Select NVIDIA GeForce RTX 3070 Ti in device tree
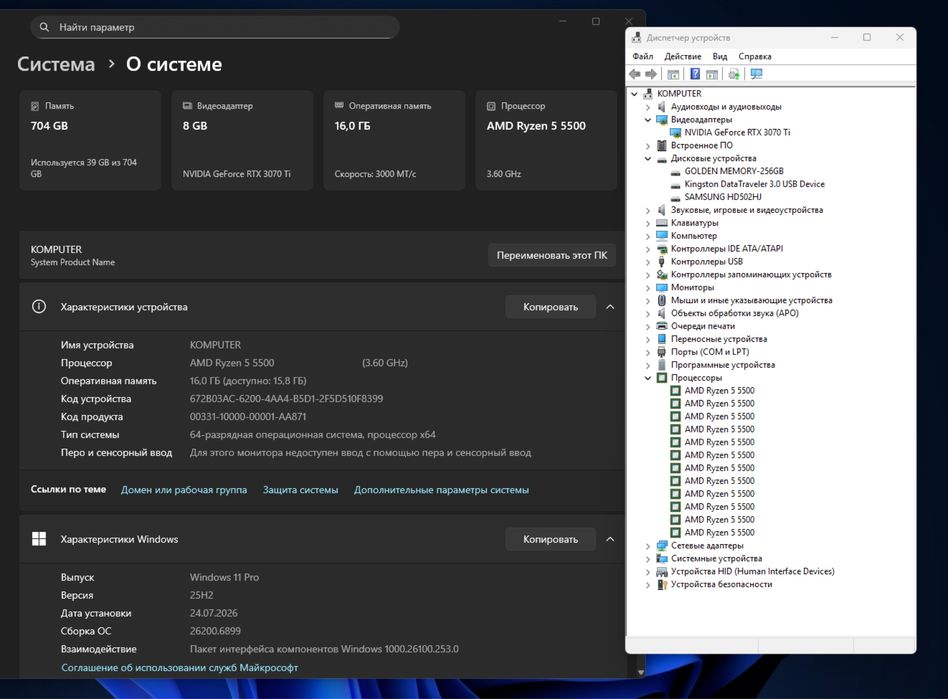The image size is (948, 699). [737, 132]
